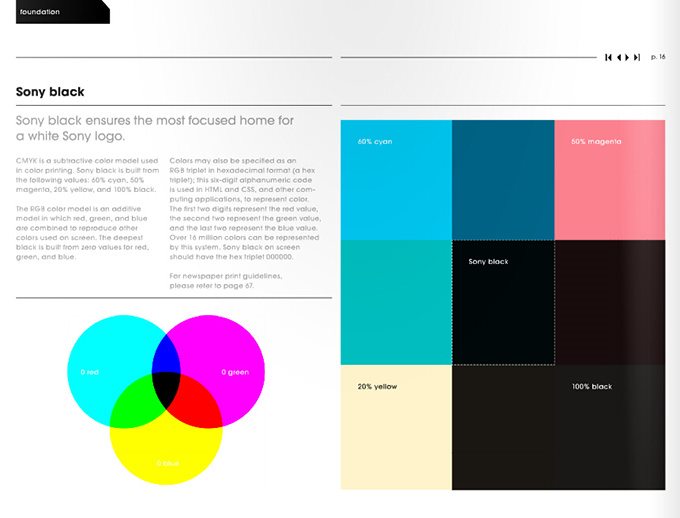Click the Sony black page heading

[50, 92]
